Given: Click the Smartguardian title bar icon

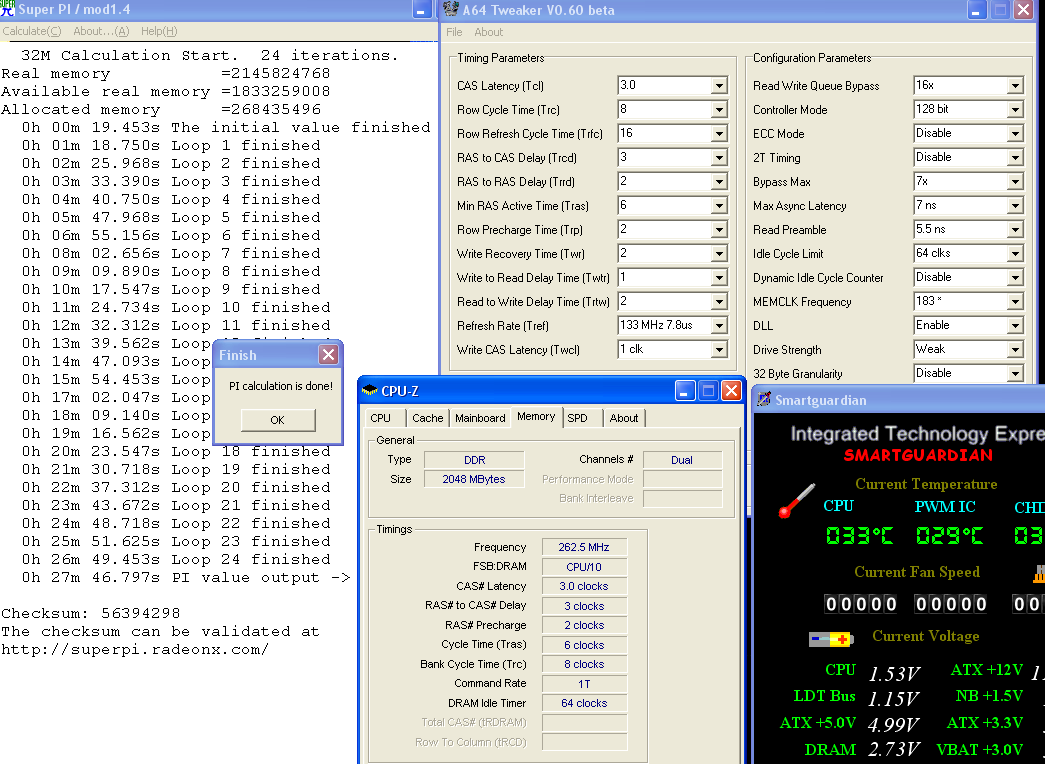Looking at the screenshot, I should pos(764,399).
